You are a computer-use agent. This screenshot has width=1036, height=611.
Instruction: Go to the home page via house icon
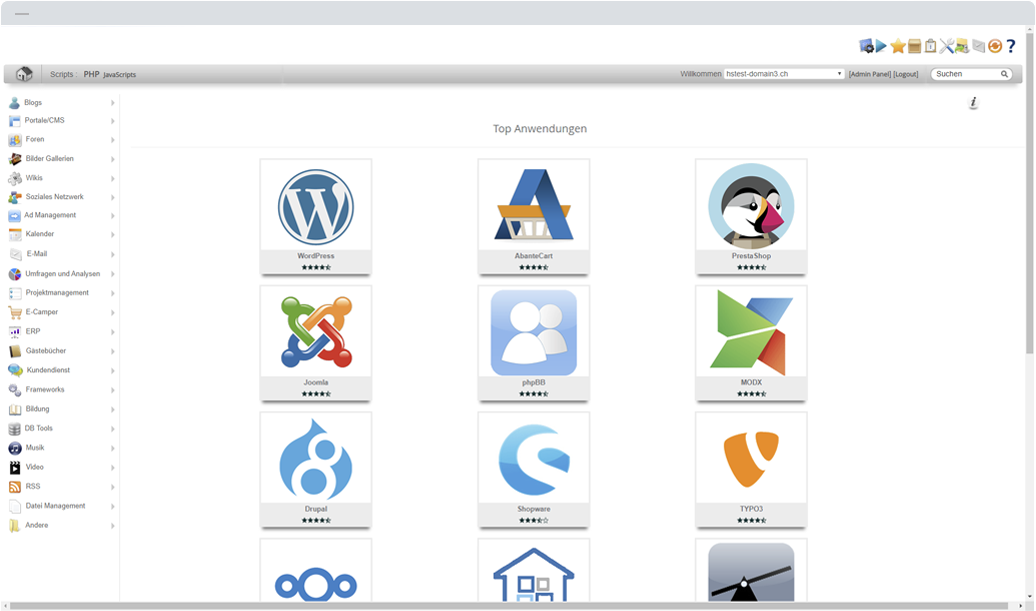click(x=24, y=74)
